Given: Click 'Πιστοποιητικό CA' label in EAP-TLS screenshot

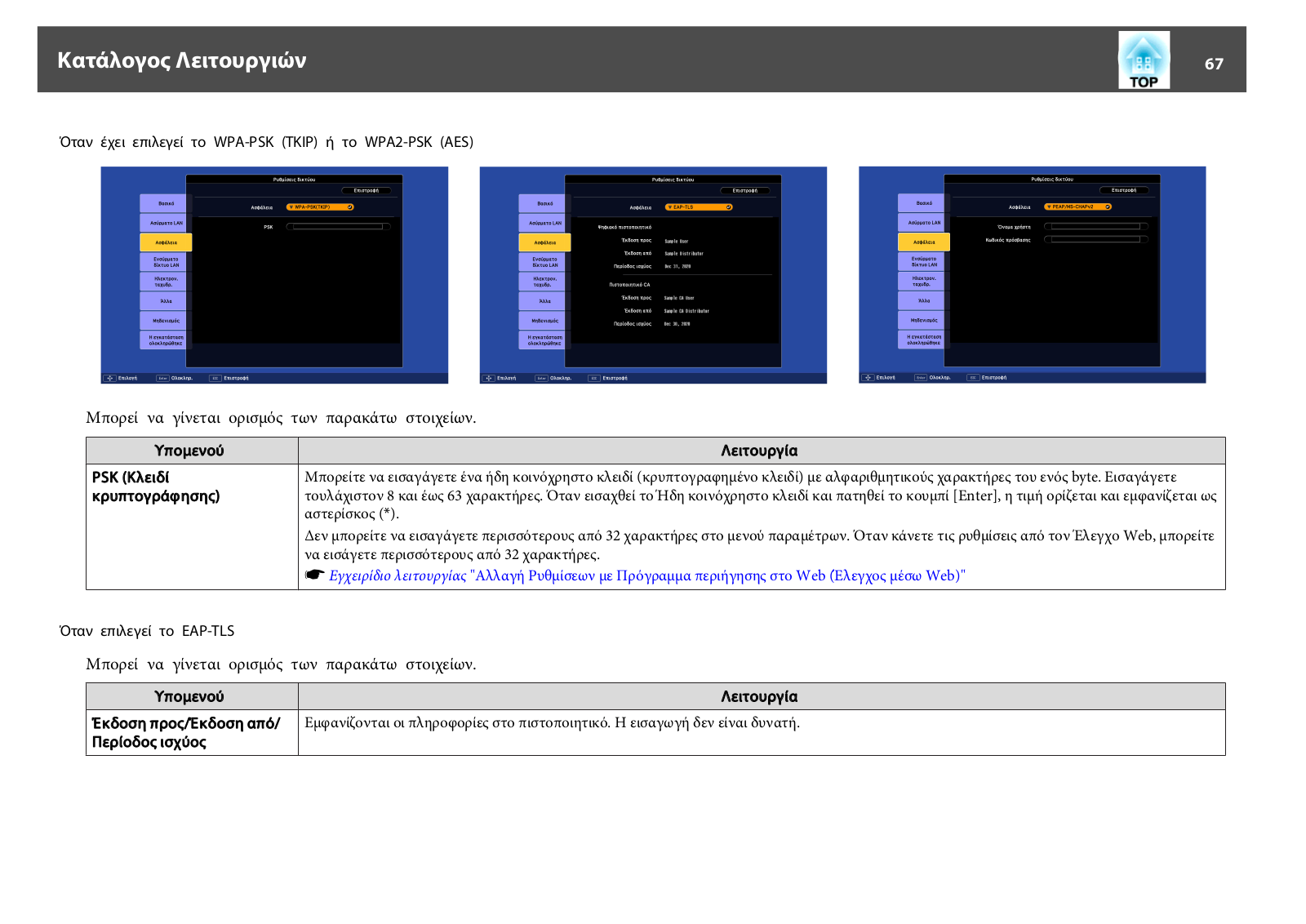Looking at the screenshot, I should [629, 285].
